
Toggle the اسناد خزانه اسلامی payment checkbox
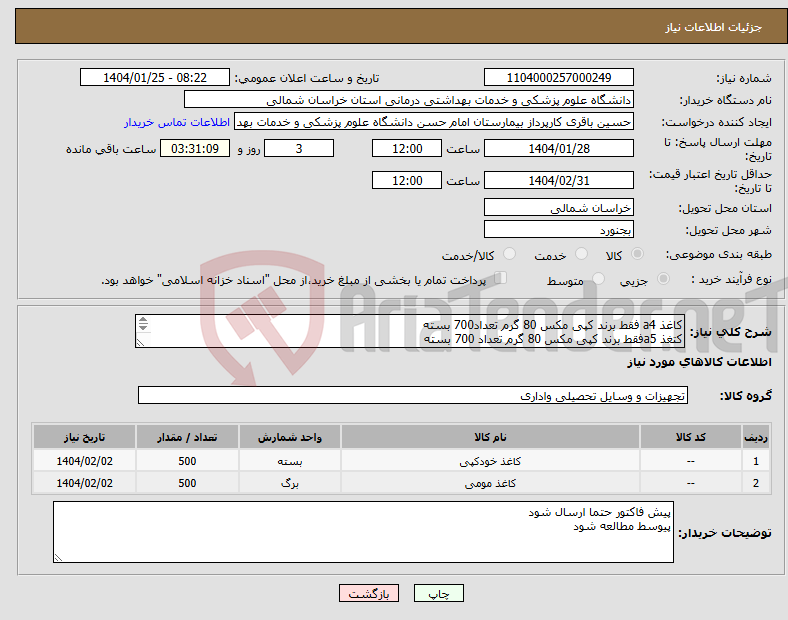tap(501, 278)
